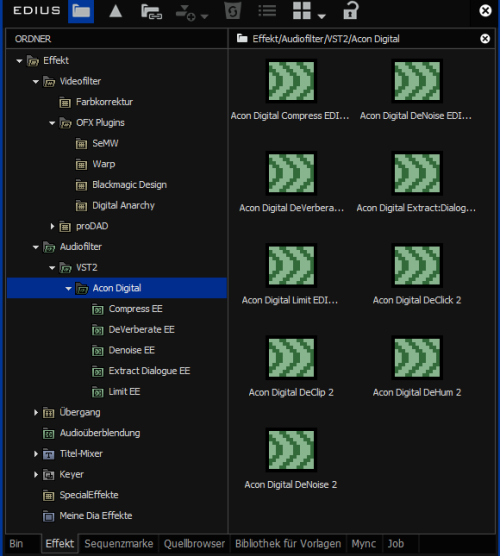Click the Acon Digital Compress EDI effect icon
Viewport: 500px width, 556px height.
click(x=291, y=81)
